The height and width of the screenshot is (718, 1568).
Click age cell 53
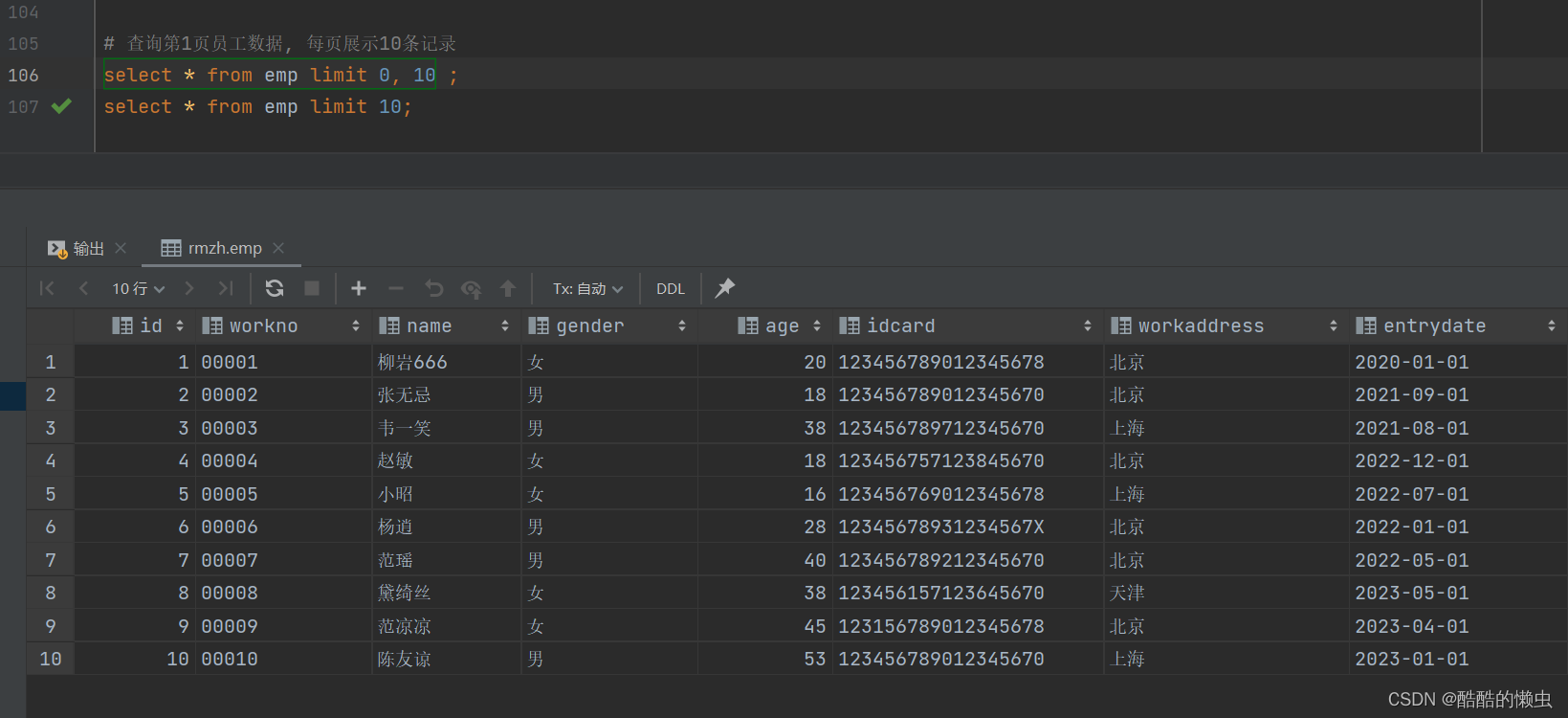[765, 659]
